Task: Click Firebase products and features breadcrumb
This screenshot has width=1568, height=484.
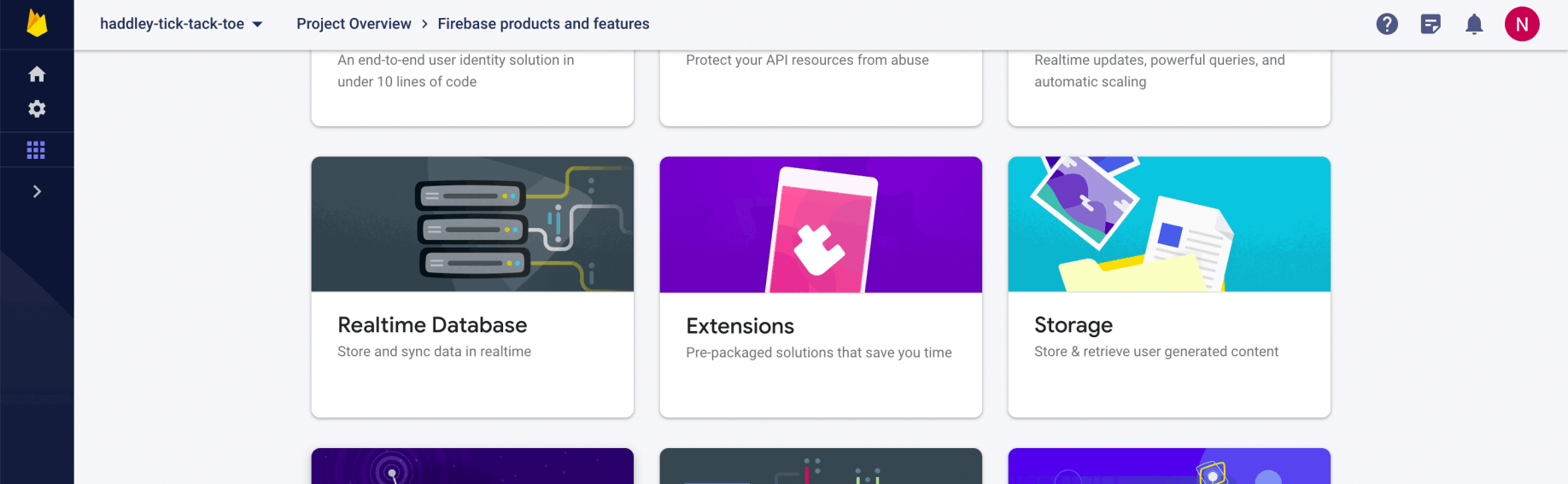Action: click(543, 24)
